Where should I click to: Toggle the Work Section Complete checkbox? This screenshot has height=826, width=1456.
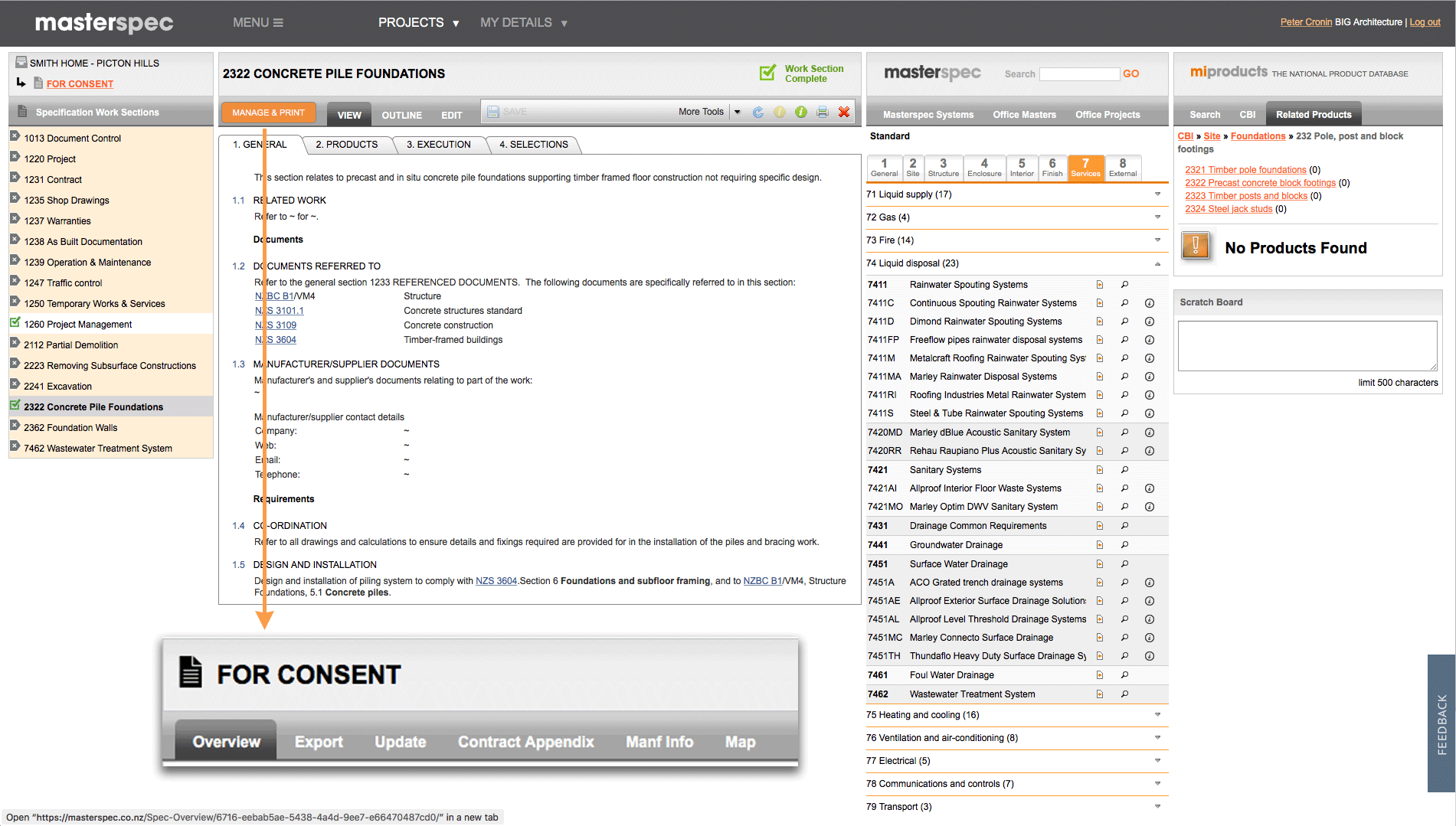767,73
